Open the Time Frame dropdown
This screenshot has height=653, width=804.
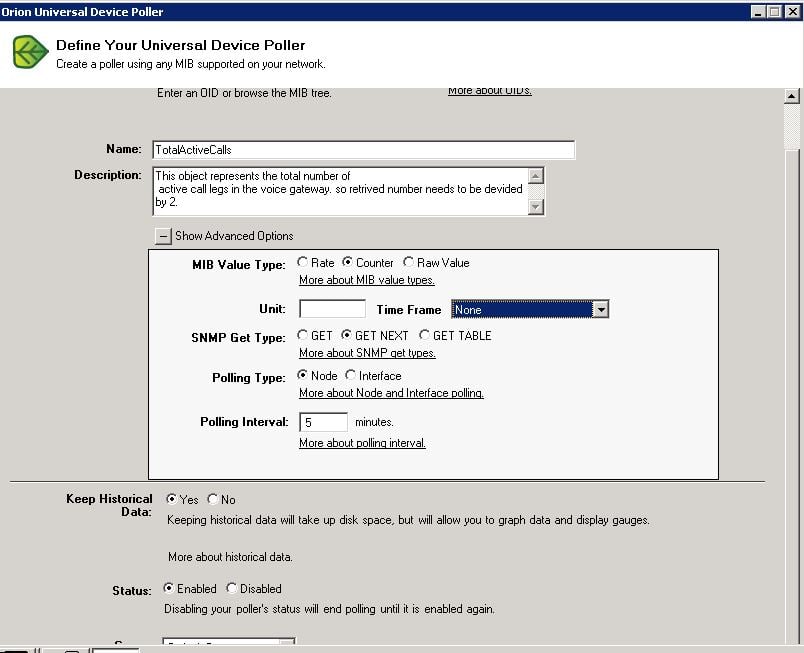click(x=600, y=310)
